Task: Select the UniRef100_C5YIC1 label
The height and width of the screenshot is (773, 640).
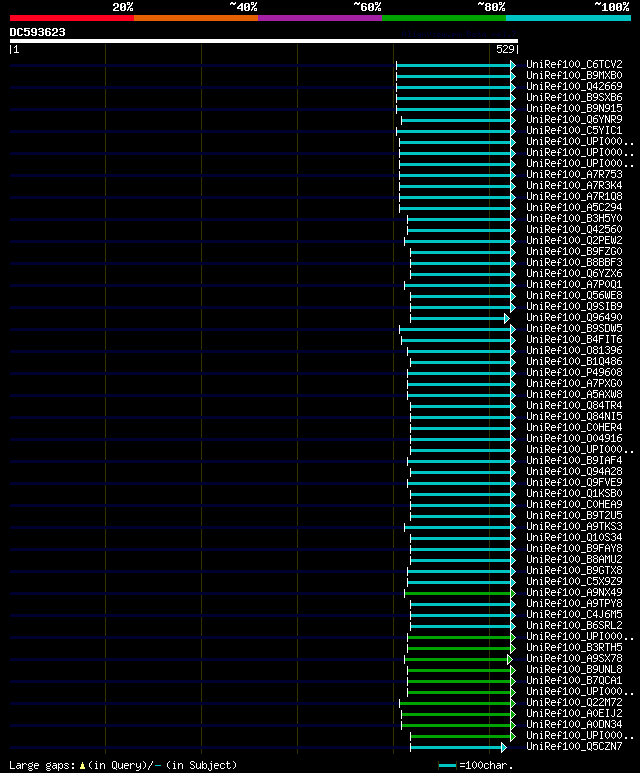Action: point(574,131)
